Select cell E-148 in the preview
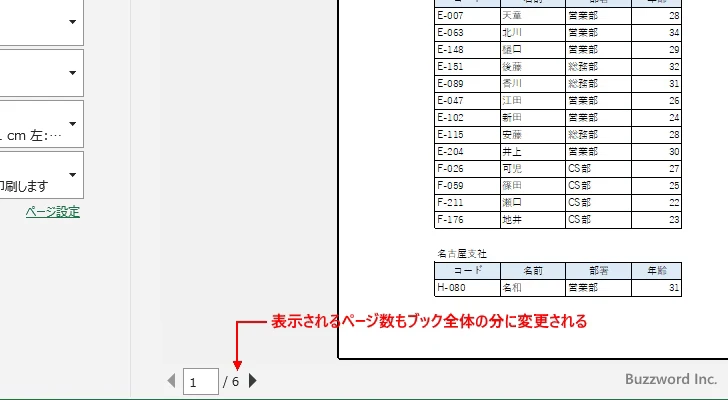 [468, 50]
